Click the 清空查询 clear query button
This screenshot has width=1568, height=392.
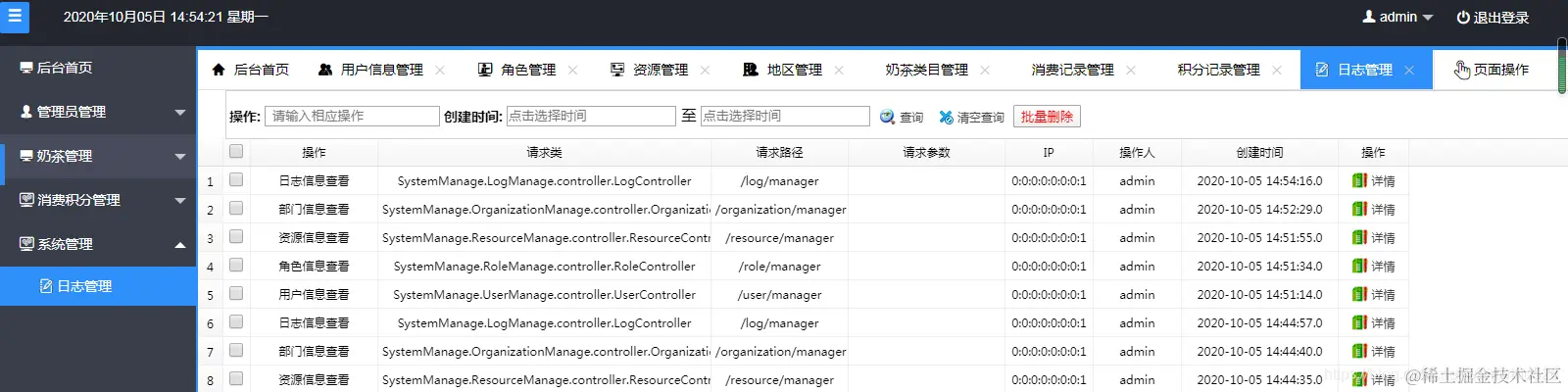pos(971,117)
